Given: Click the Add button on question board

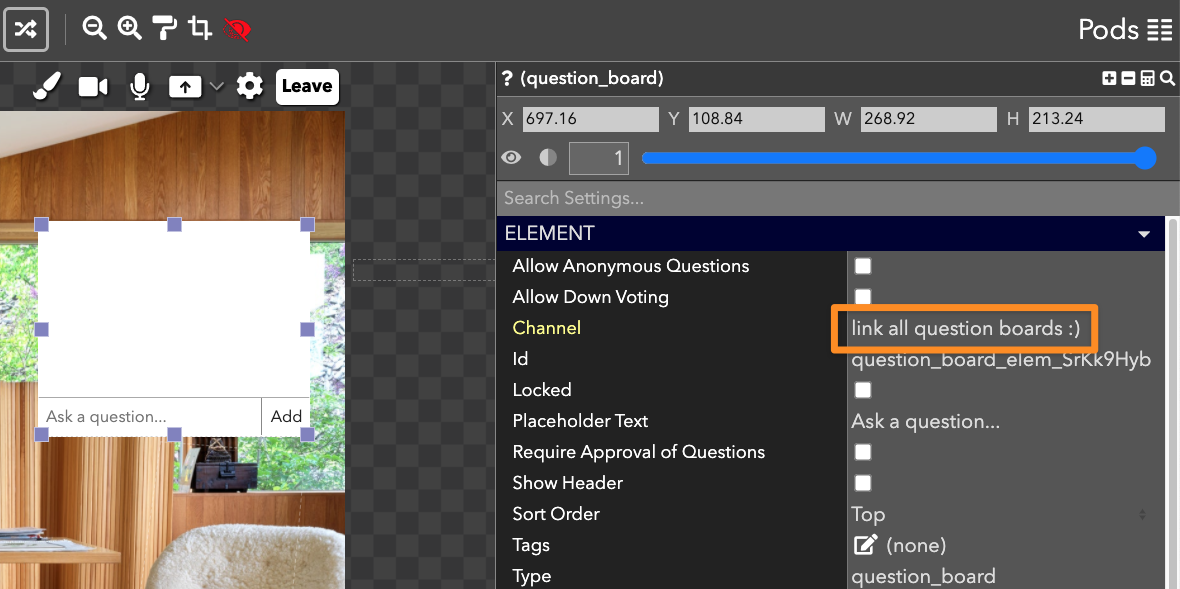Looking at the screenshot, I should pos(286,417).
